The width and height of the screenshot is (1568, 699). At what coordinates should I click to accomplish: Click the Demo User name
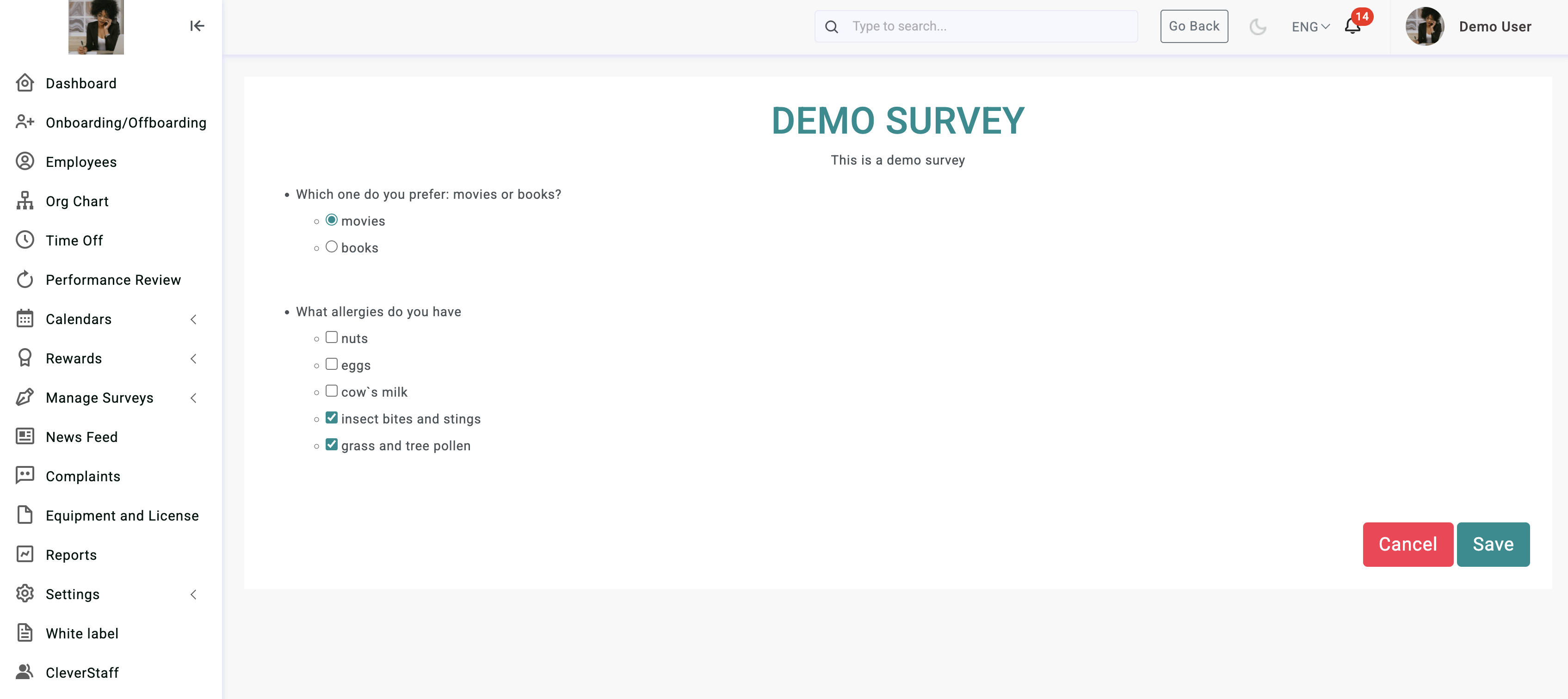[x=1495, y=27]
